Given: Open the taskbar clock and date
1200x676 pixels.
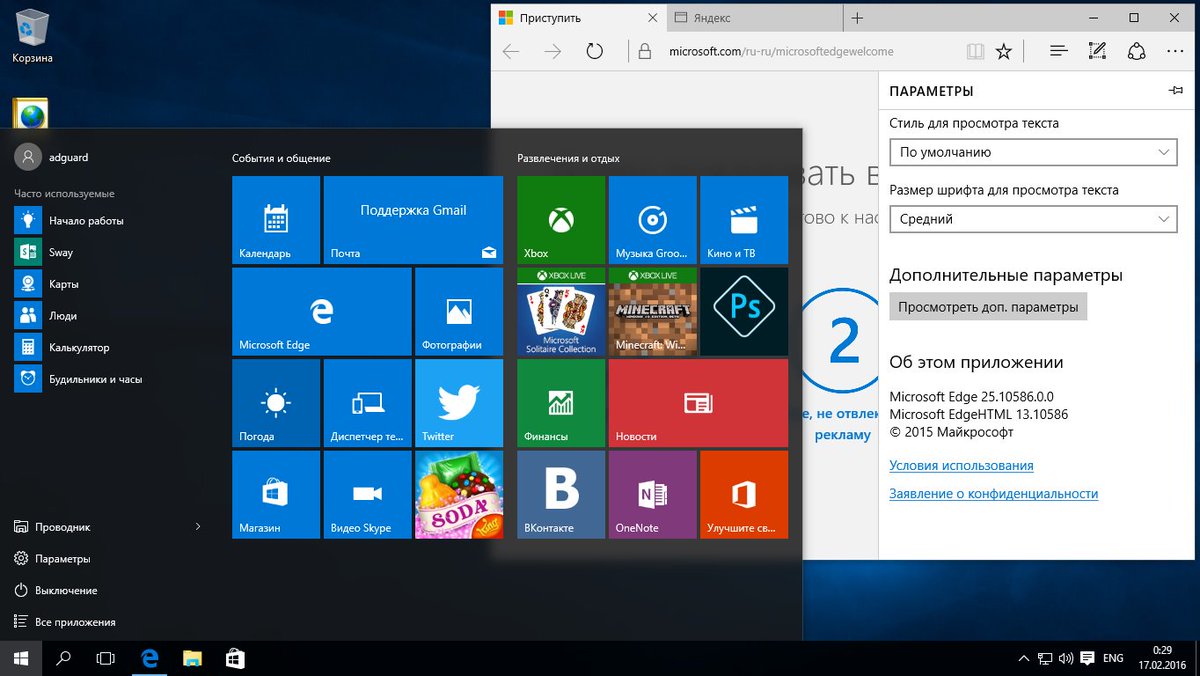Looking at the screenshot, I should point(1161,658).
